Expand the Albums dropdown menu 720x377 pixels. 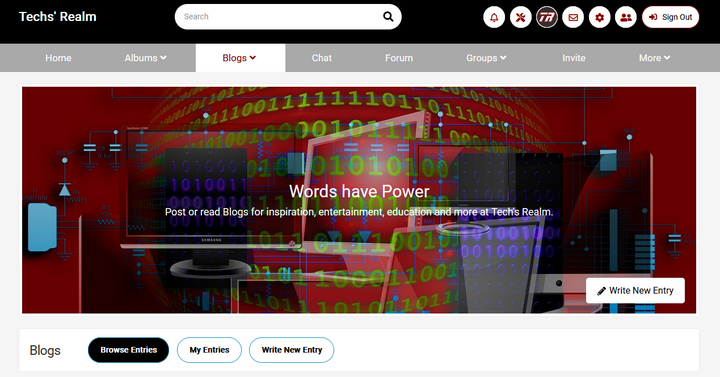point(146,58)
